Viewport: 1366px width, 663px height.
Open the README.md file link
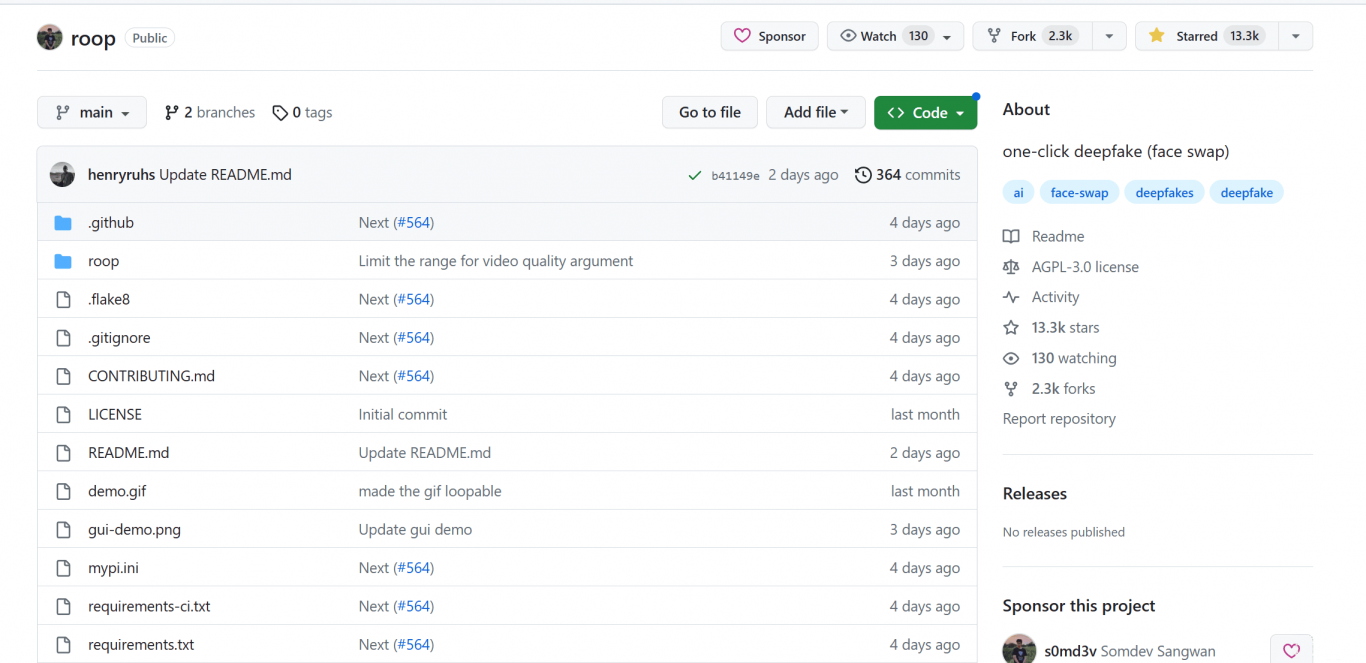tap(128, 453)
